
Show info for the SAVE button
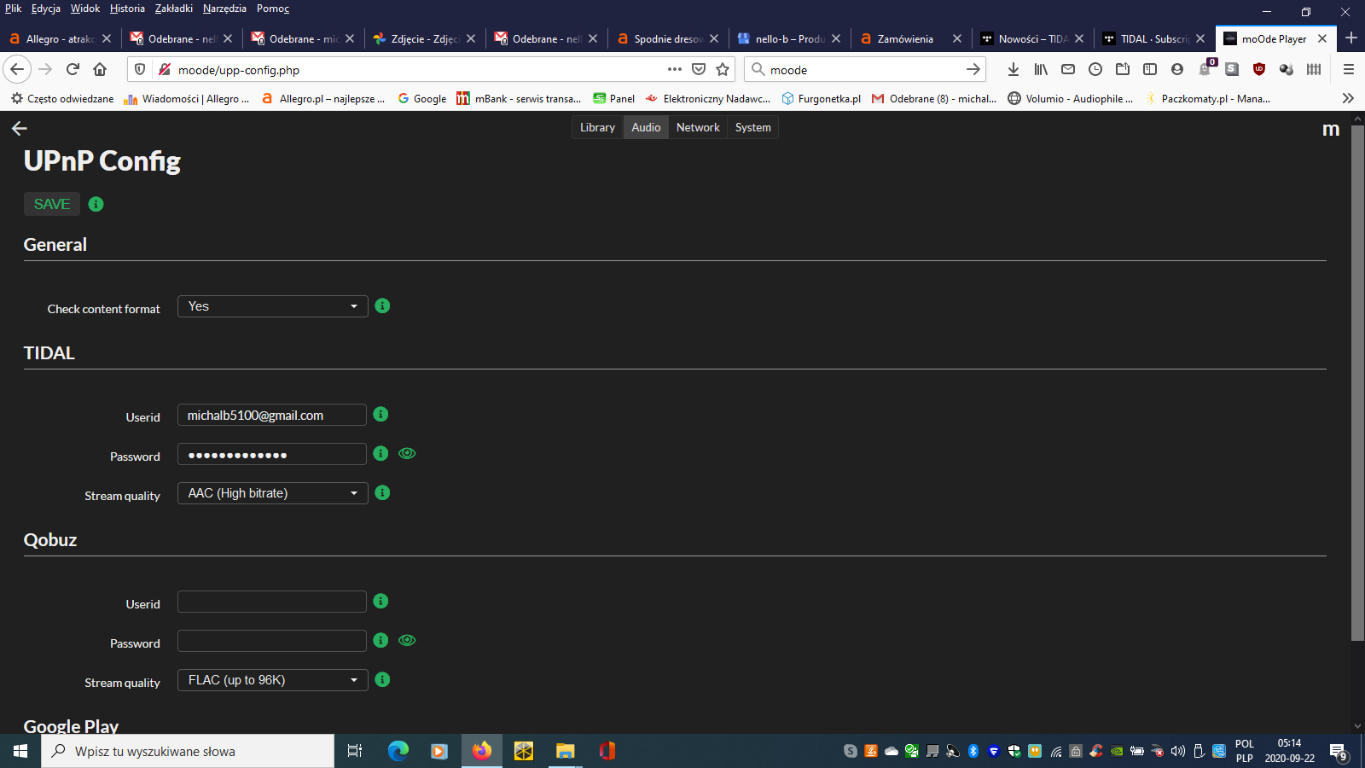coord(96,204)
